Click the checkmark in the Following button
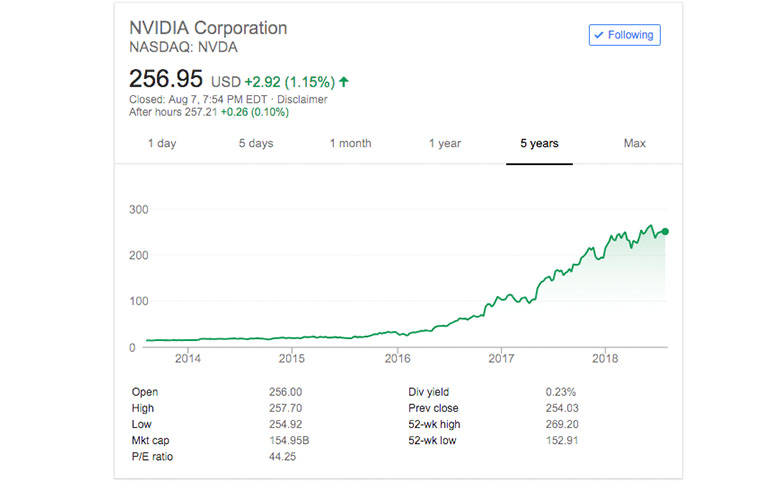Image resolution: width=770 pixels, height=481 pixels. 599,35
